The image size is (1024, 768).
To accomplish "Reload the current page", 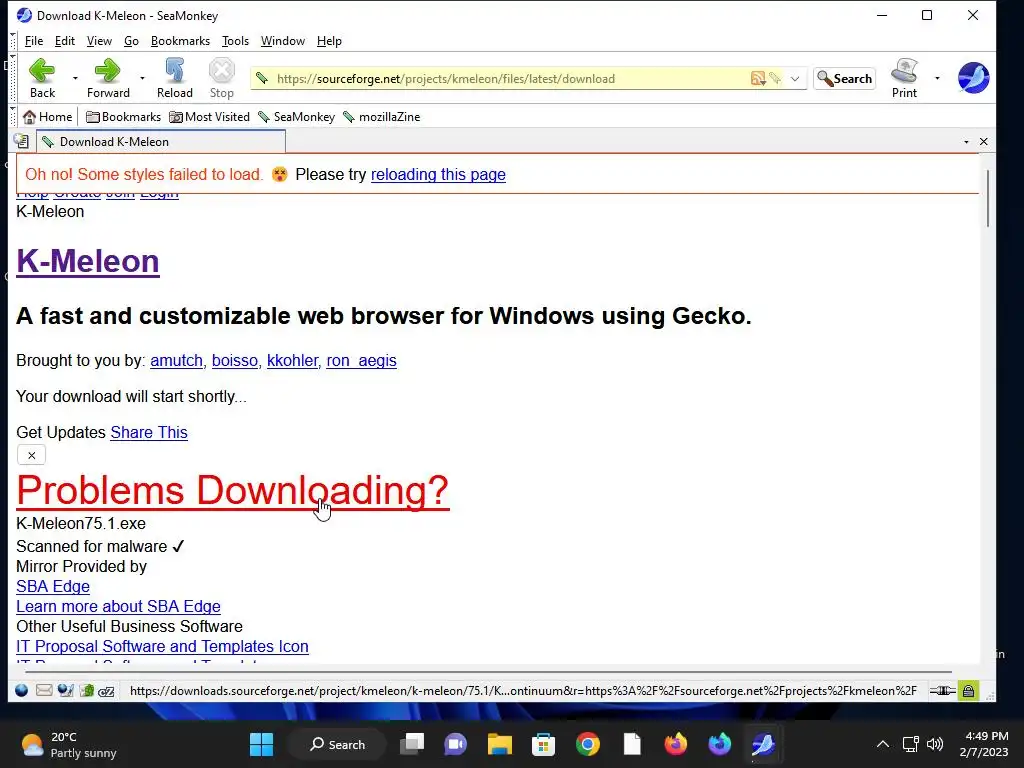I will tap(174, 78).
